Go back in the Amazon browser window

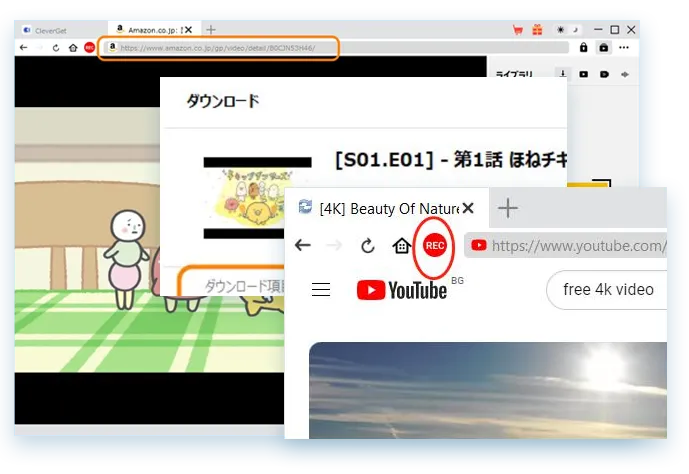pyautogui.click(x=24, y=47)
